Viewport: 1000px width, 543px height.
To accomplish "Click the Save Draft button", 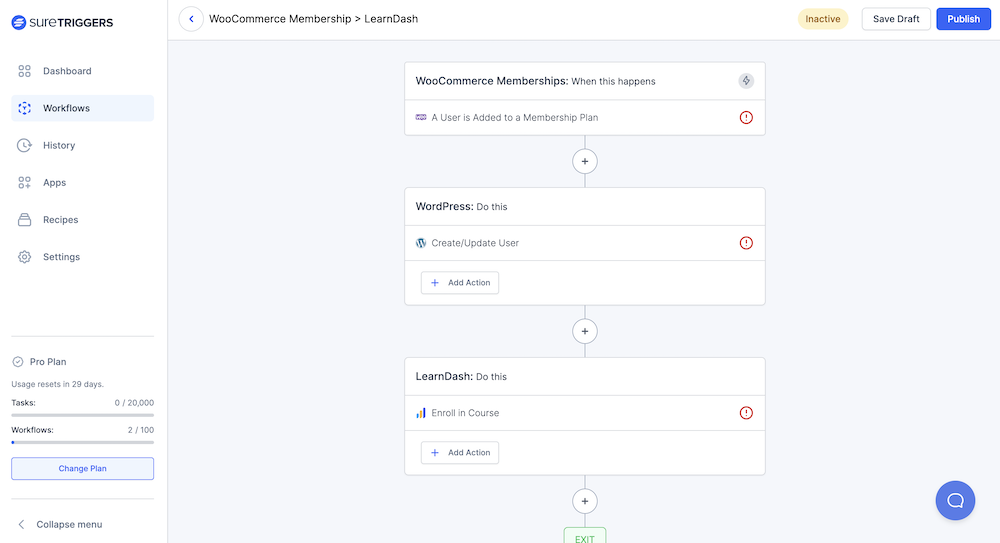I will tap(896, 19).
